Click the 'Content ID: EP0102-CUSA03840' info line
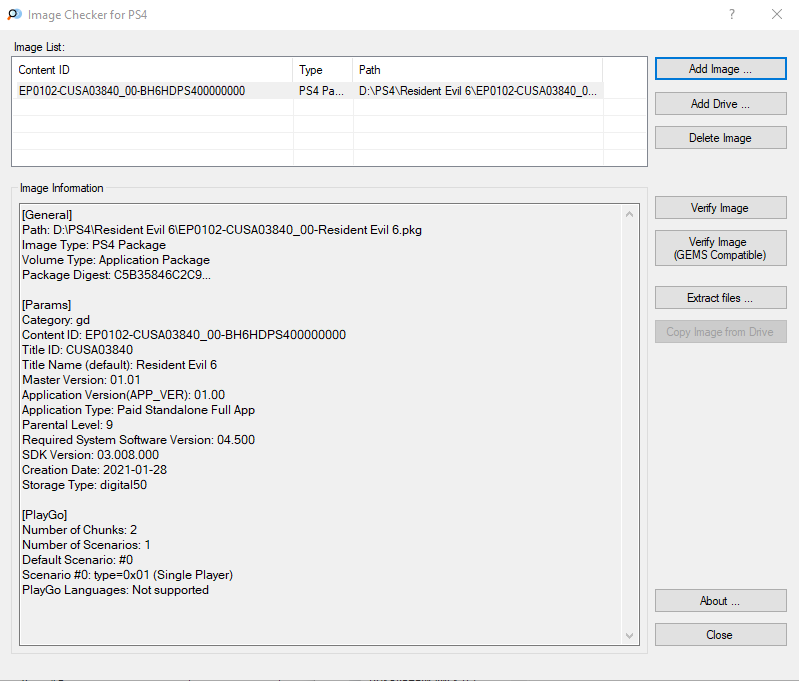The image size is (799, 681). point(184,335)
